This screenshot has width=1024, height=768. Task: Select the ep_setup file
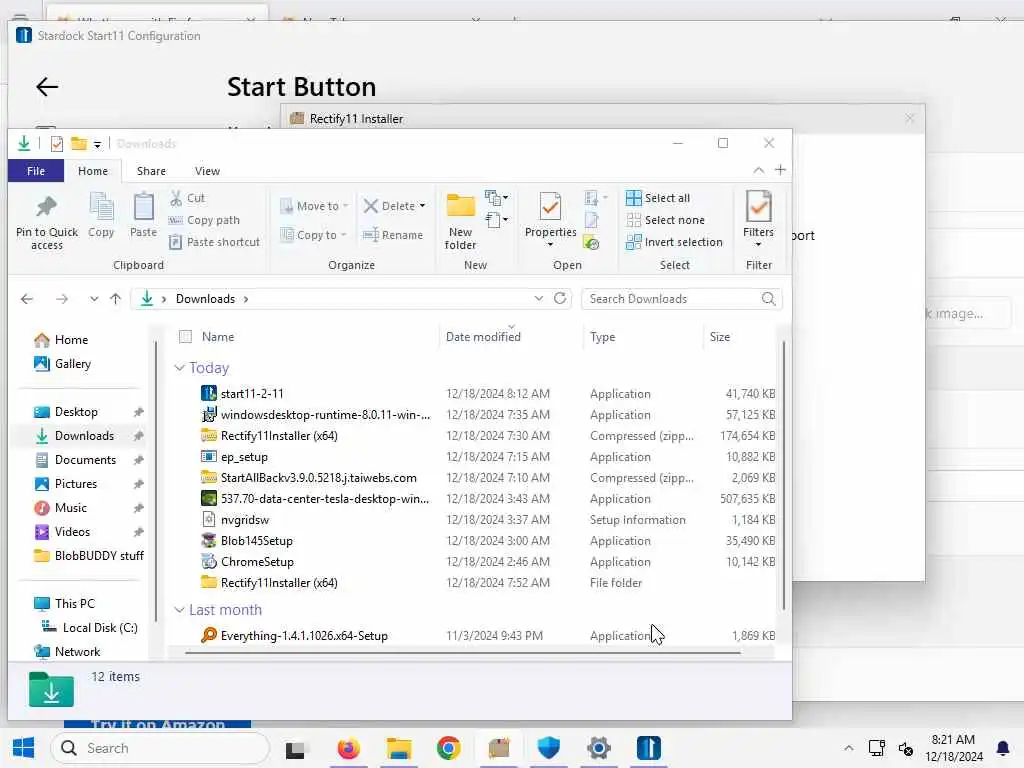[244, 457]
